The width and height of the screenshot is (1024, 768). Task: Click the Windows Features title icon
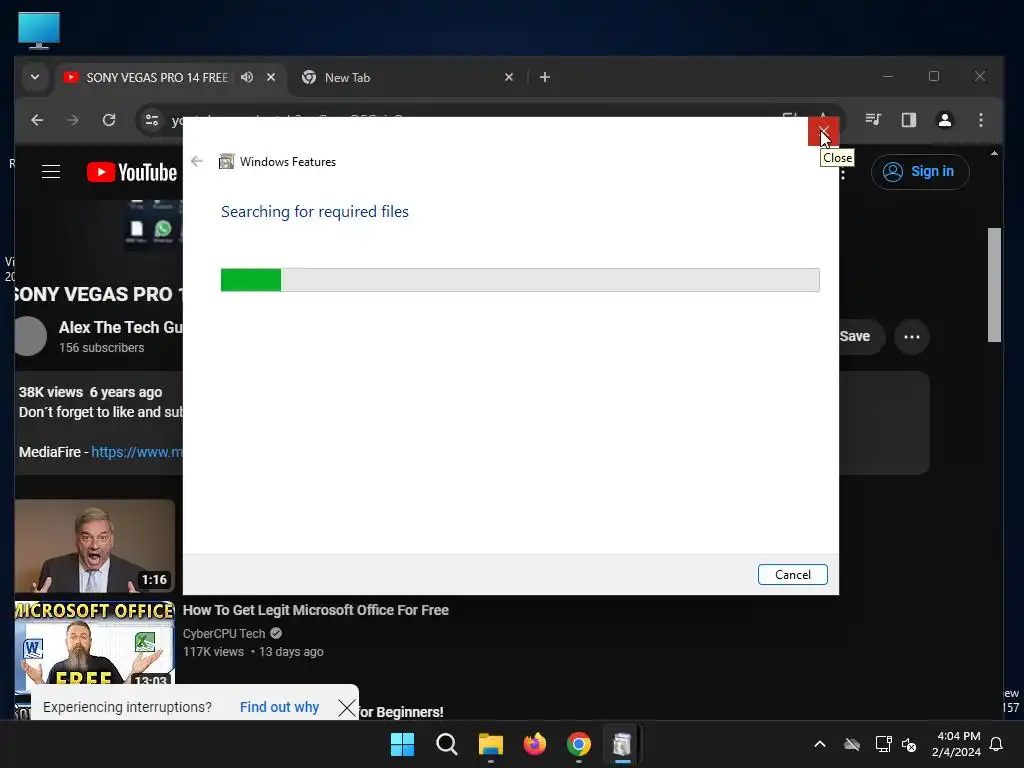[226, 161]
